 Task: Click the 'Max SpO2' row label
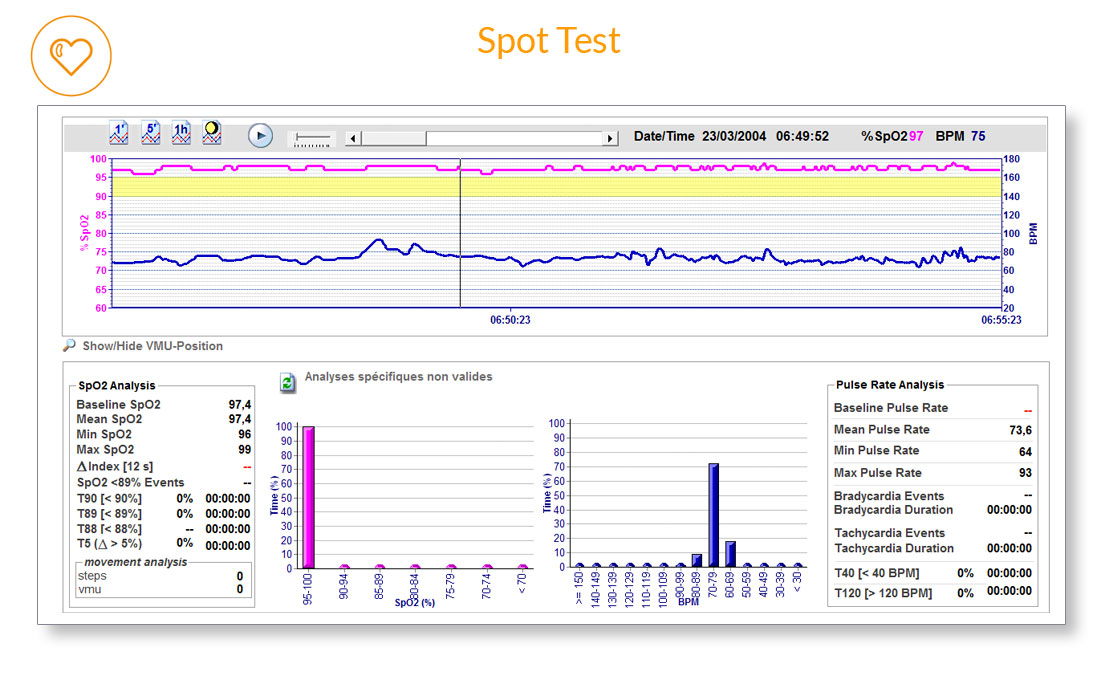point(105,450)
